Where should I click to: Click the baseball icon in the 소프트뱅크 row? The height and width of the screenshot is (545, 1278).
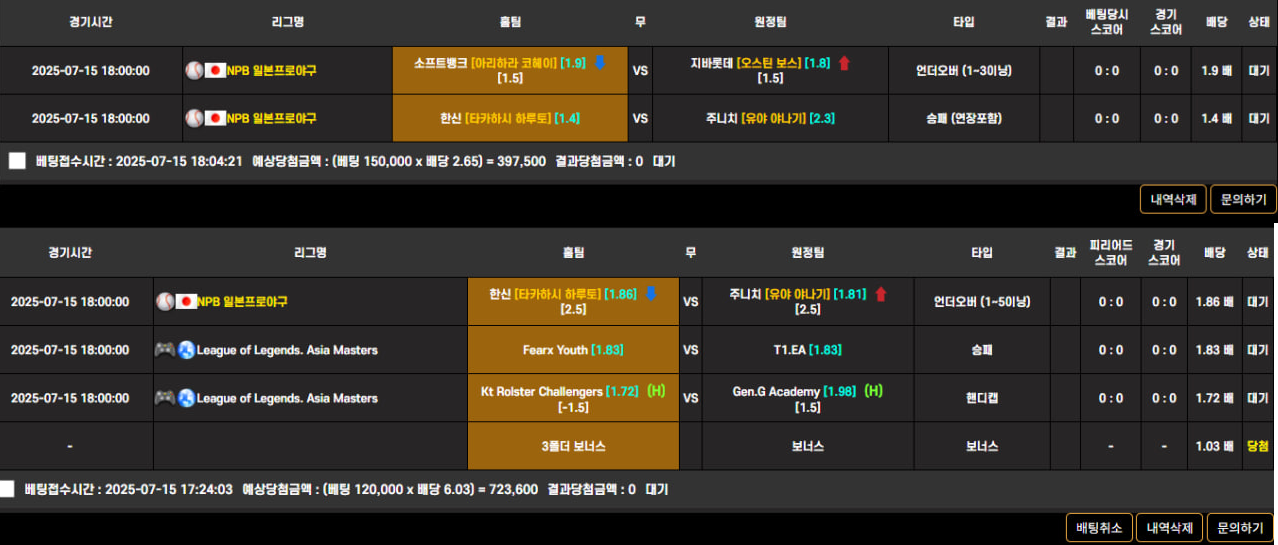point(194,70)
